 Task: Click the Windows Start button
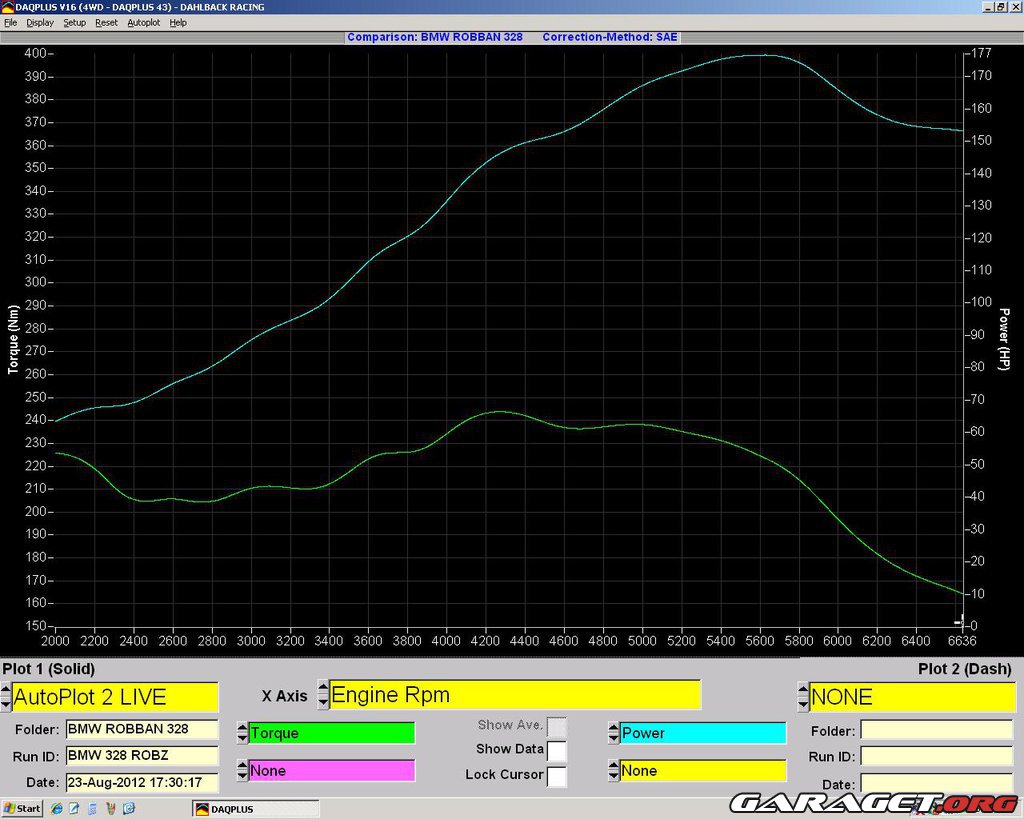22,809
